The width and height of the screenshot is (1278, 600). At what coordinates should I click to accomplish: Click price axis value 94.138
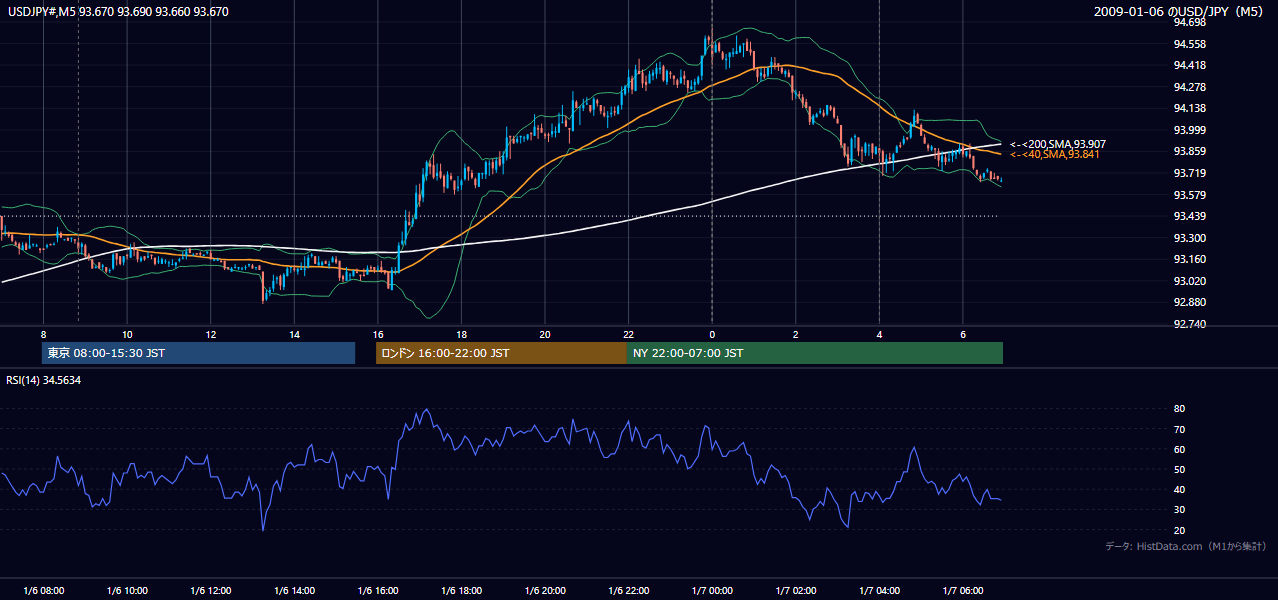(x=1189, y=108)
